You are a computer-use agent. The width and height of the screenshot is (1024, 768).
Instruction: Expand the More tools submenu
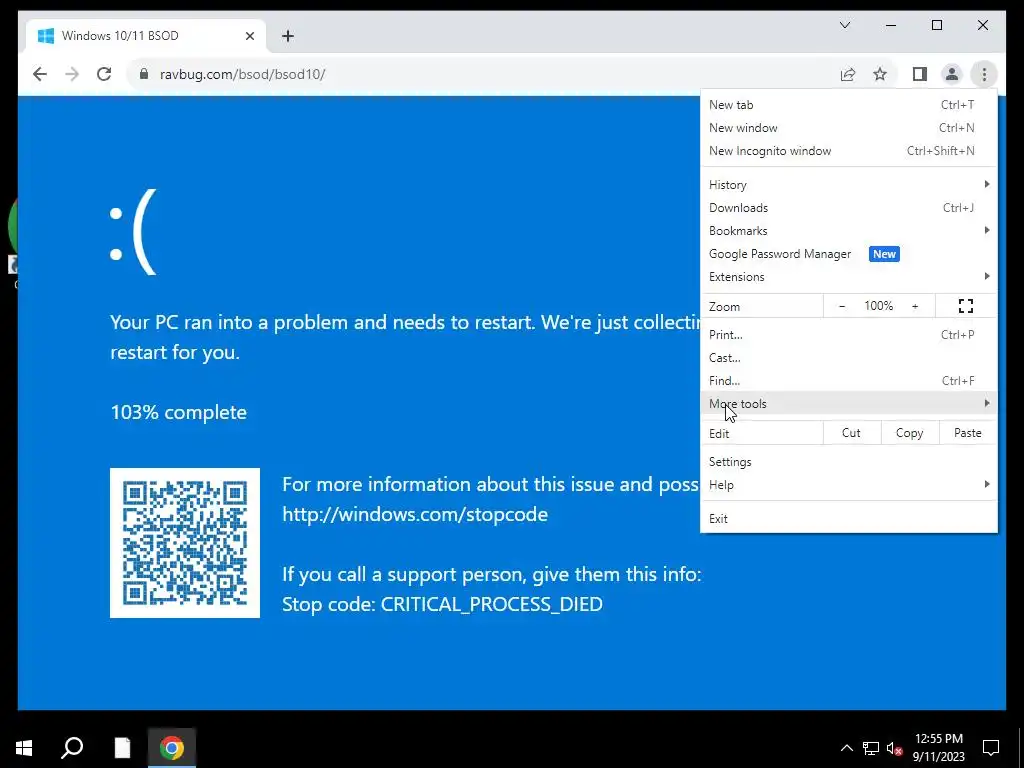[848, 404]
